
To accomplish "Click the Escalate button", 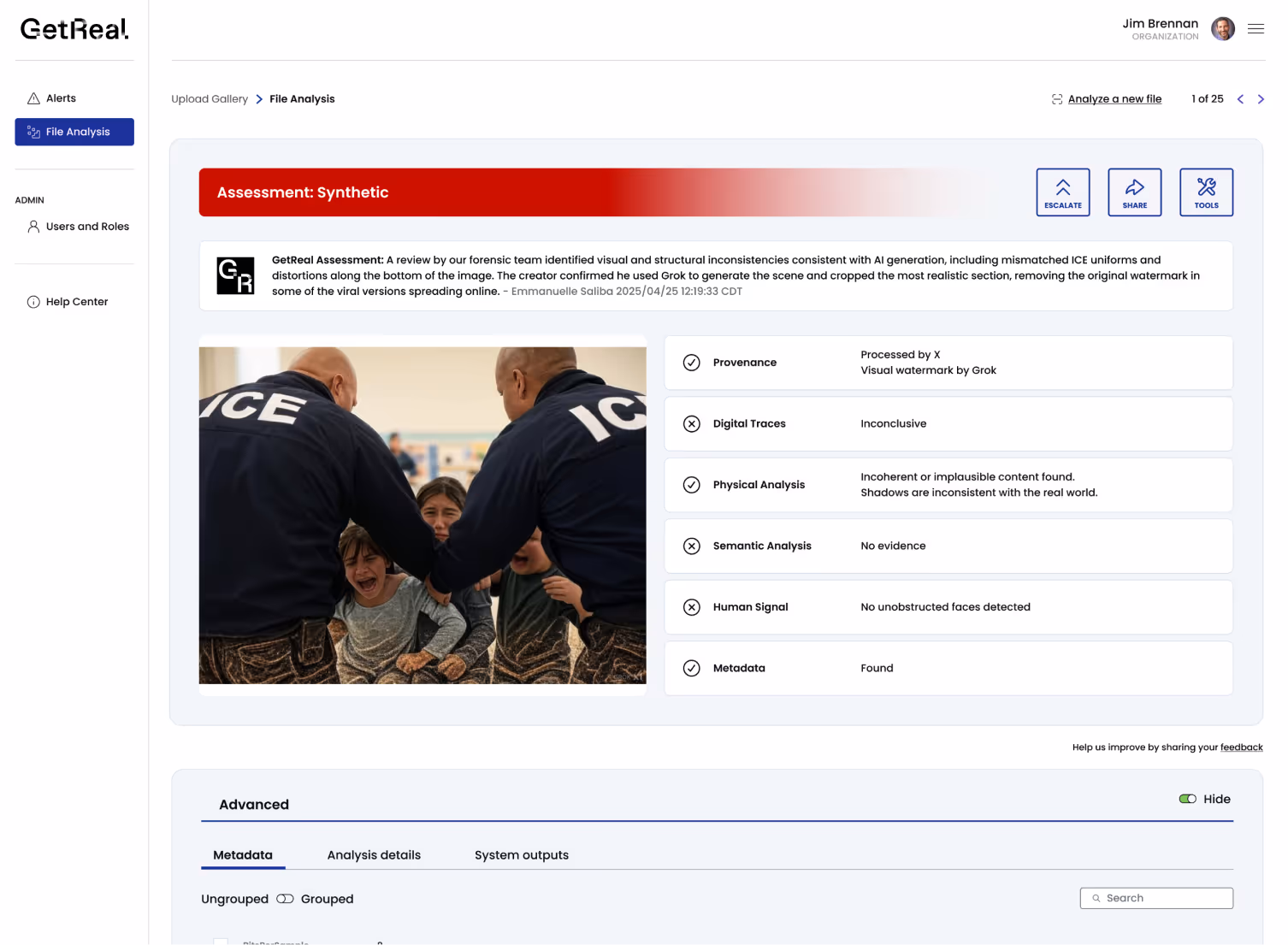I will point(1063,192).
